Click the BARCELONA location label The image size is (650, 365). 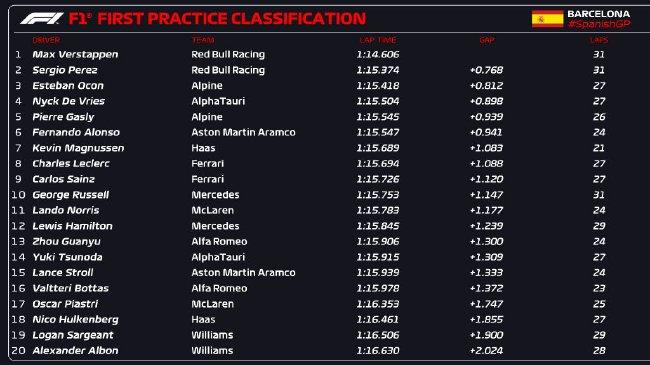[x=599, y=14]
